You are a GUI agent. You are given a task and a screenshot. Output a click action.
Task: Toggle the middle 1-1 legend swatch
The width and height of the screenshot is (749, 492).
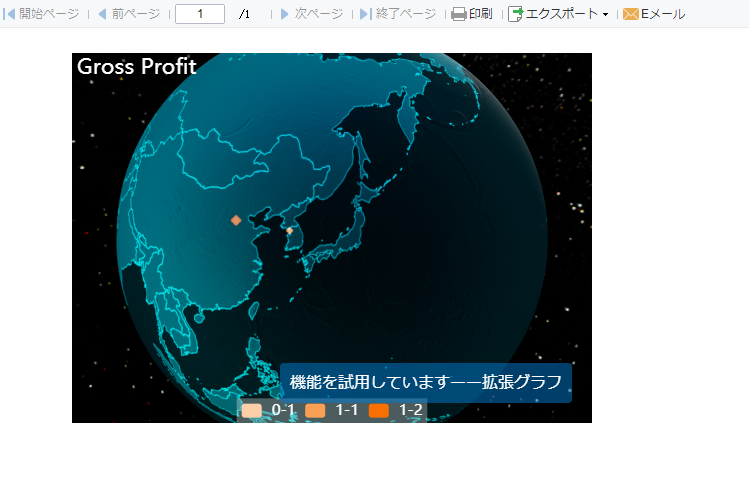click(315, 410)
